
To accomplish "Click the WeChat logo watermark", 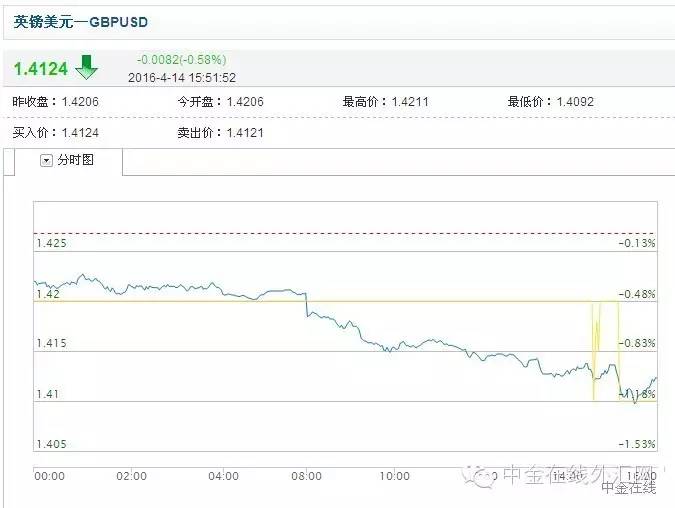I will click(485, 475).
